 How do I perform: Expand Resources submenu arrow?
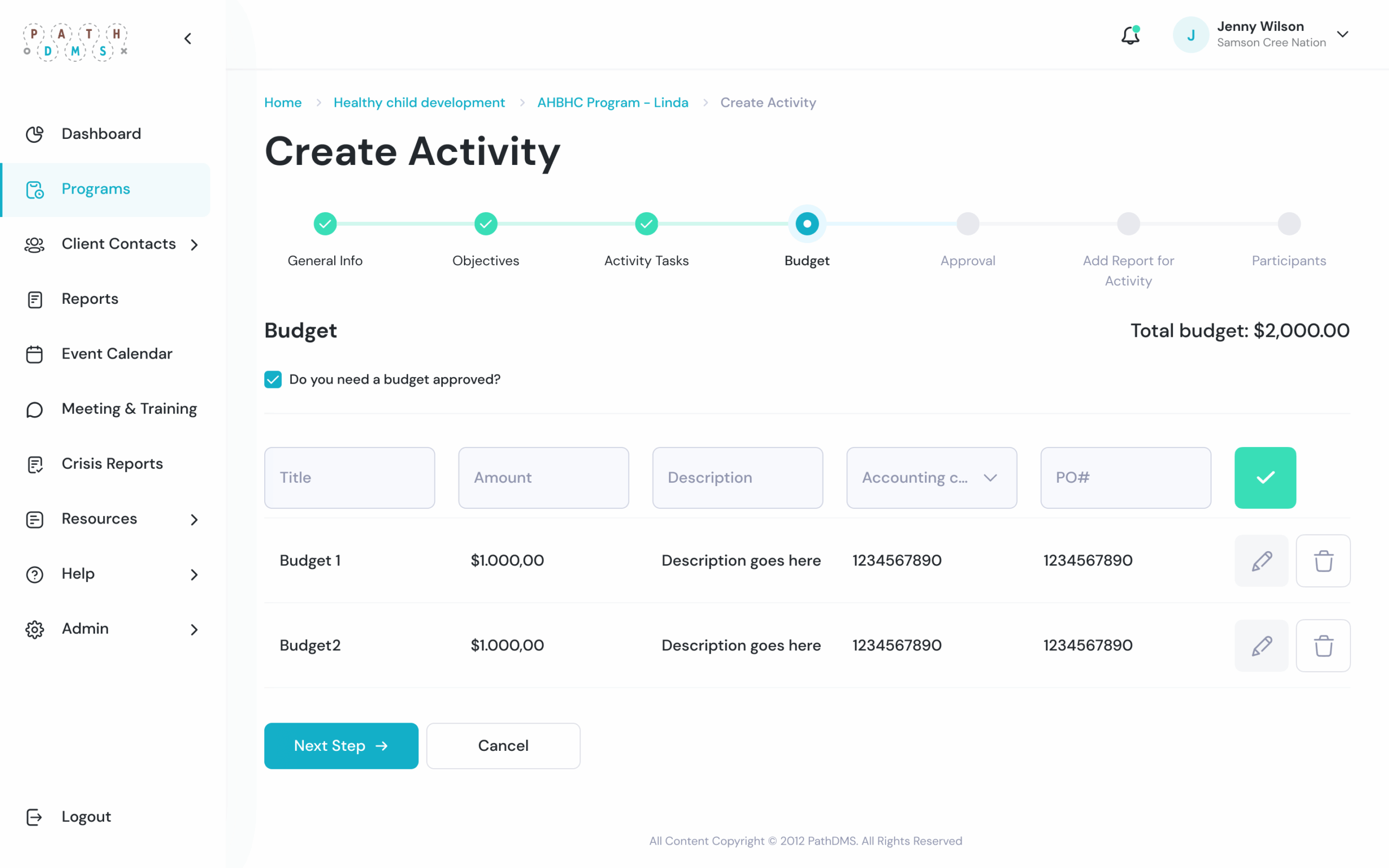[194, 520]
